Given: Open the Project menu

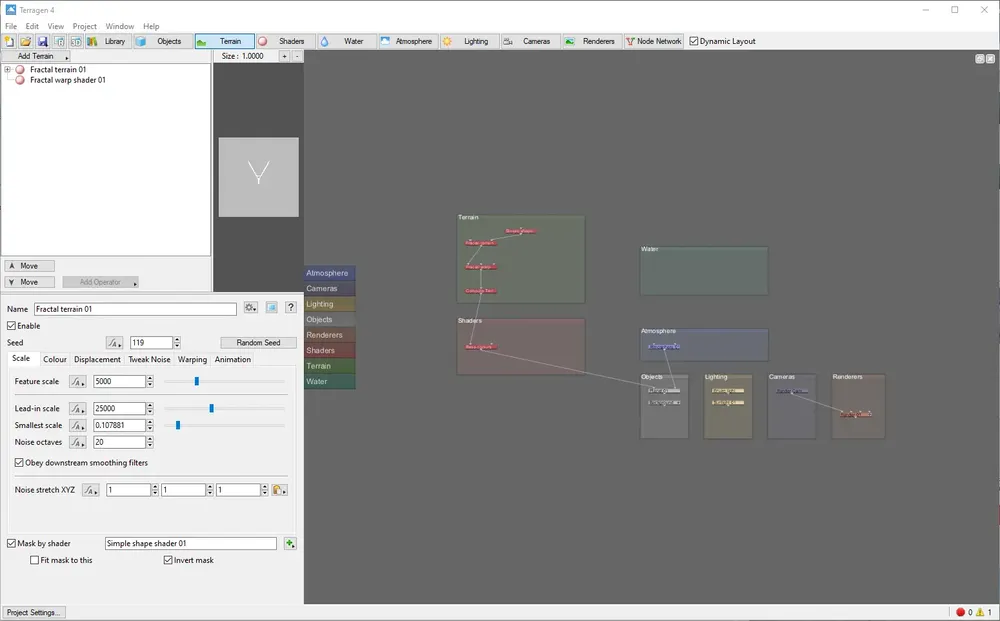Looking at the screenshot, I should [x=84, y=26].
